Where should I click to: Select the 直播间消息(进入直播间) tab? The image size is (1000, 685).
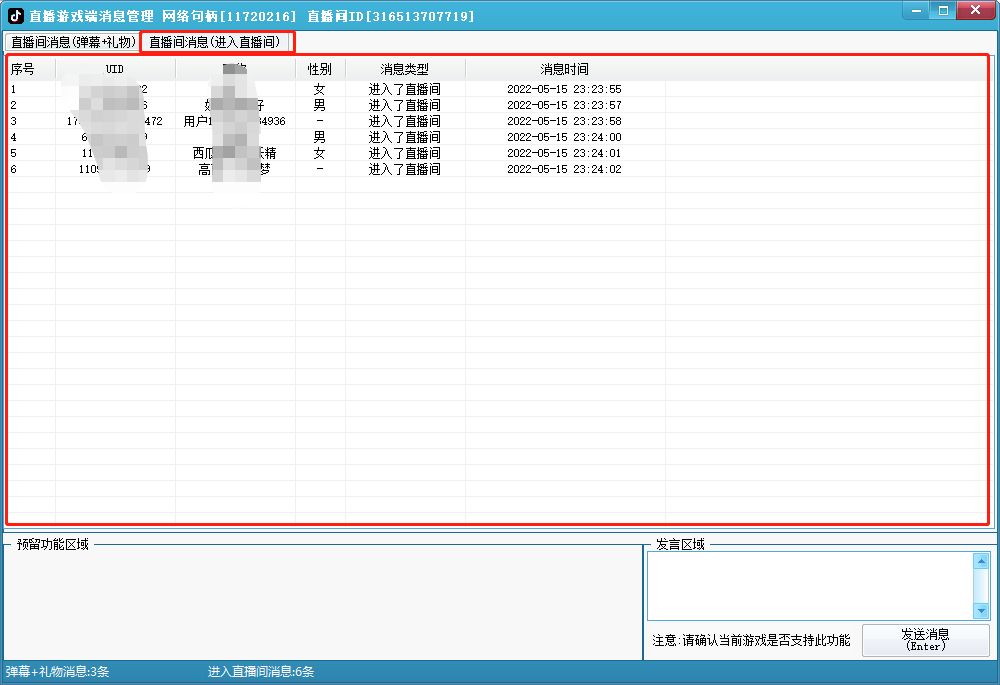pyautogui.click(x=215, y=42)
